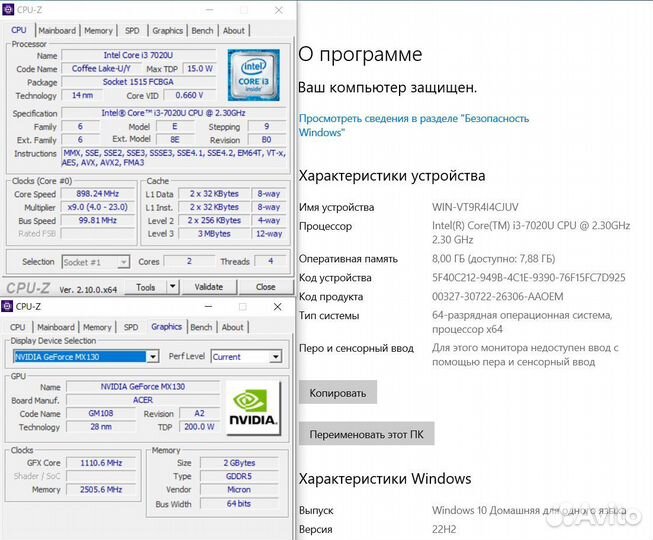
Task: Click Code Name value Coffee Lake-U/Y
Action: [101, 68]
